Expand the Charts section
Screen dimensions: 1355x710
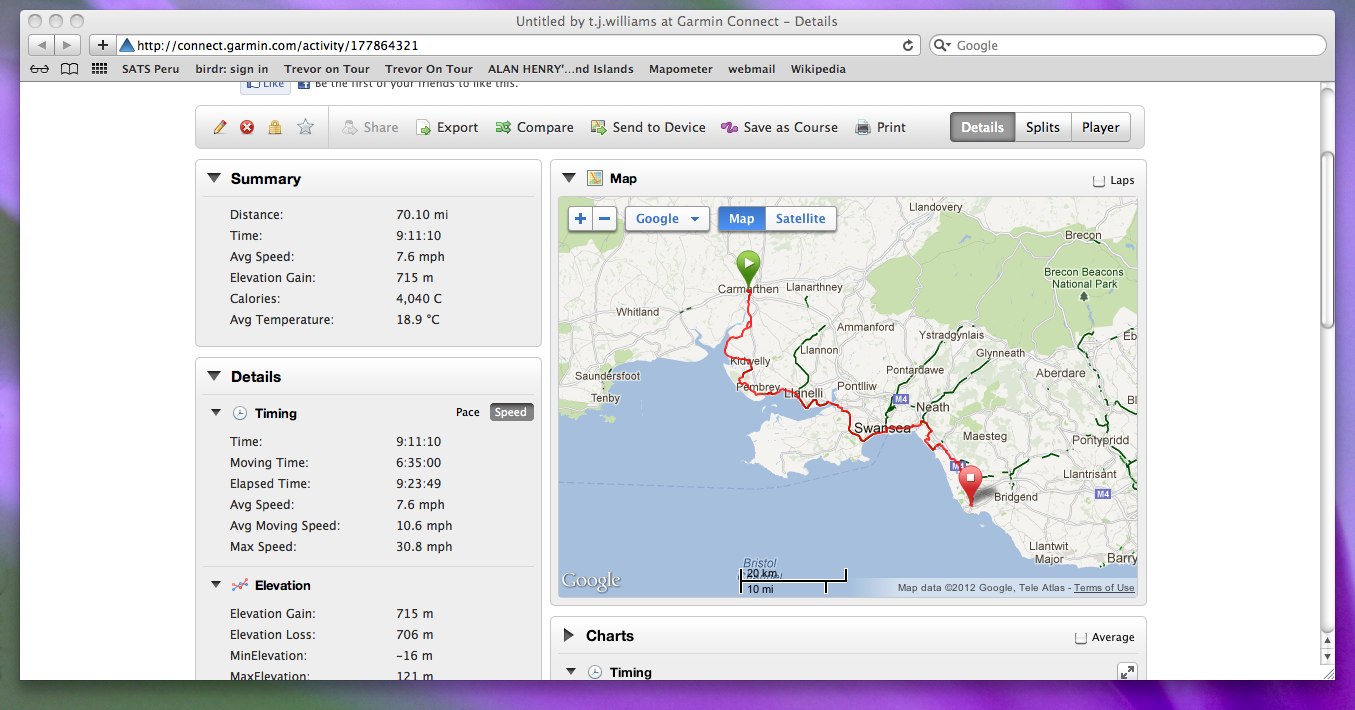click(x=569, y=636)
